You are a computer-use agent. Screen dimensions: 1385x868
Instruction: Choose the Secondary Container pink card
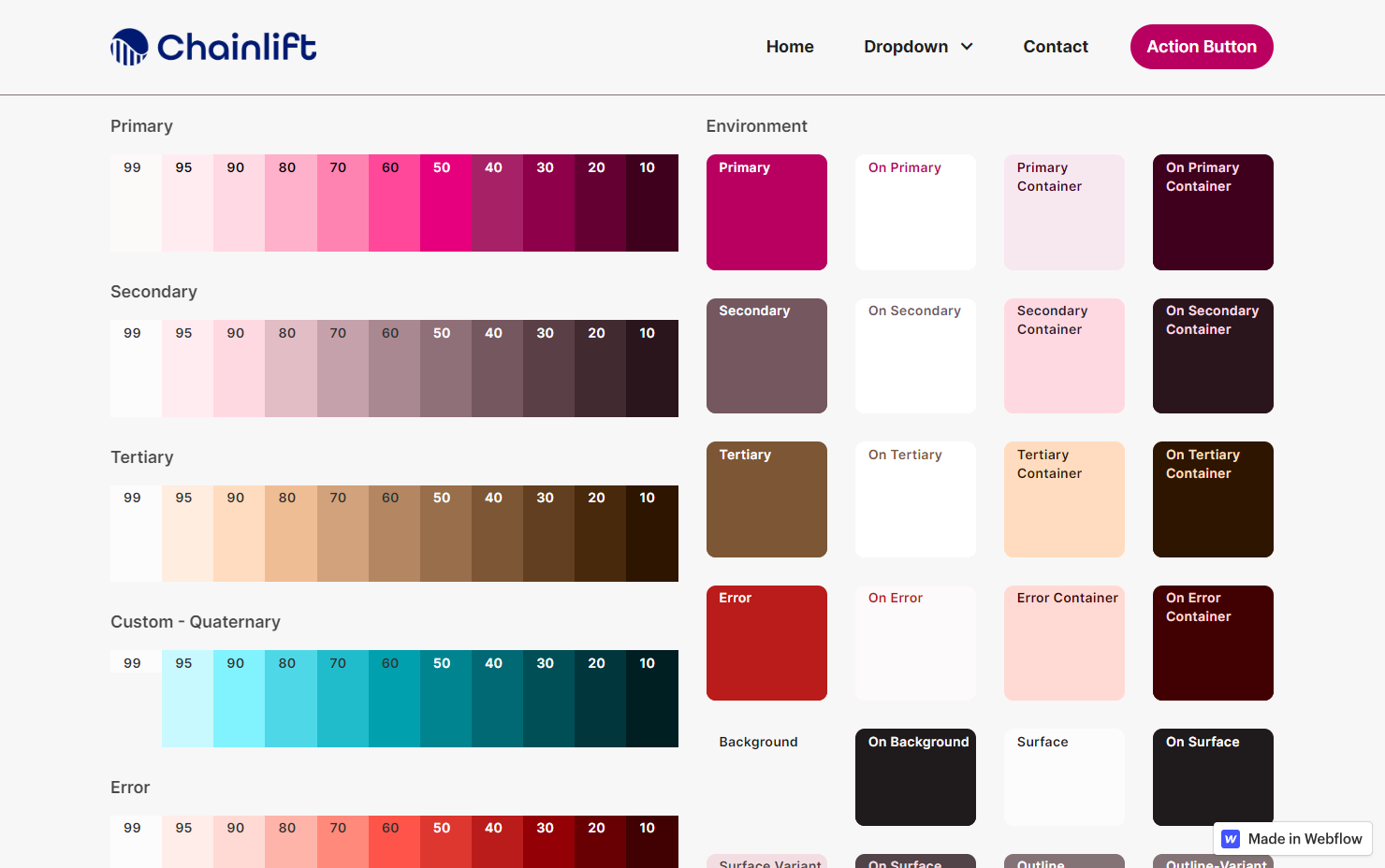click(x=1064, y=356)
